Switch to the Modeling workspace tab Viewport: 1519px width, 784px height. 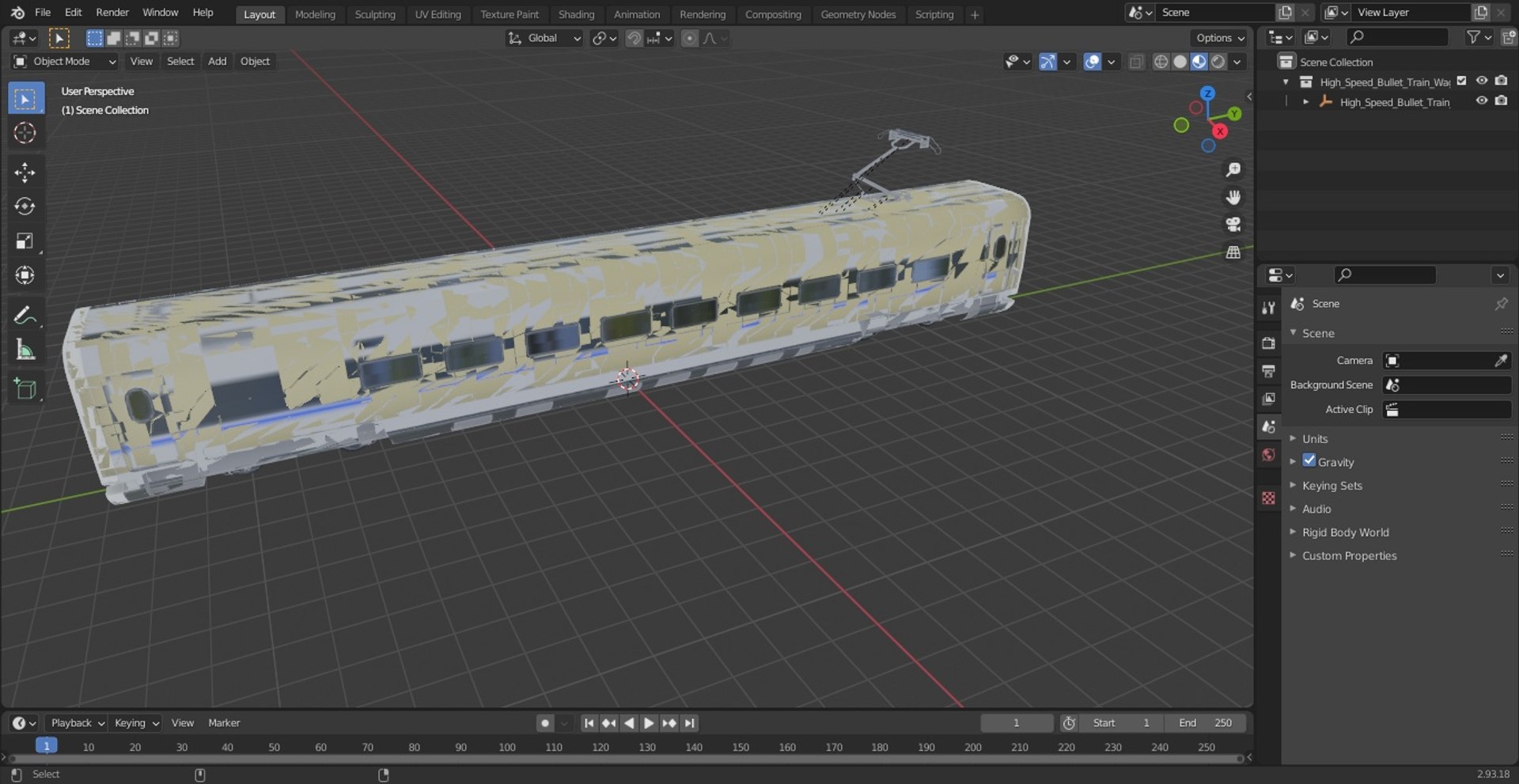pos(315,14)
